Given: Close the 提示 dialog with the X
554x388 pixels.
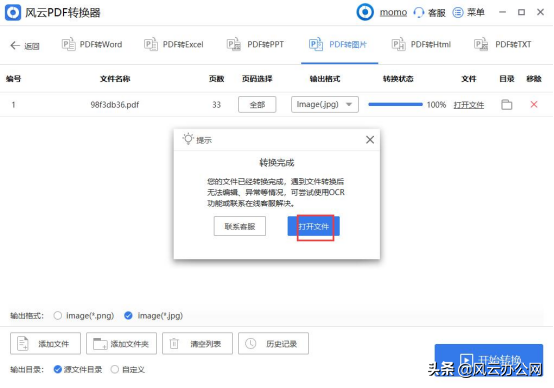Looking at the screenshot, I should coord(370,140).
